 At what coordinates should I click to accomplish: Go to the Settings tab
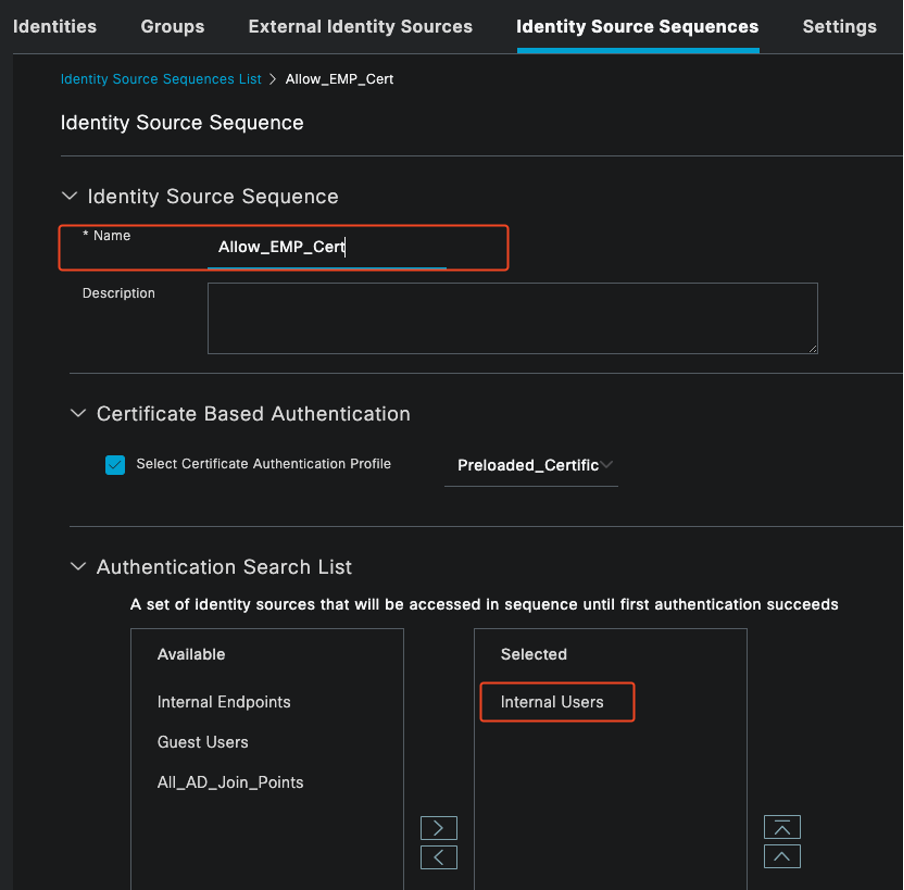point(839,27)
